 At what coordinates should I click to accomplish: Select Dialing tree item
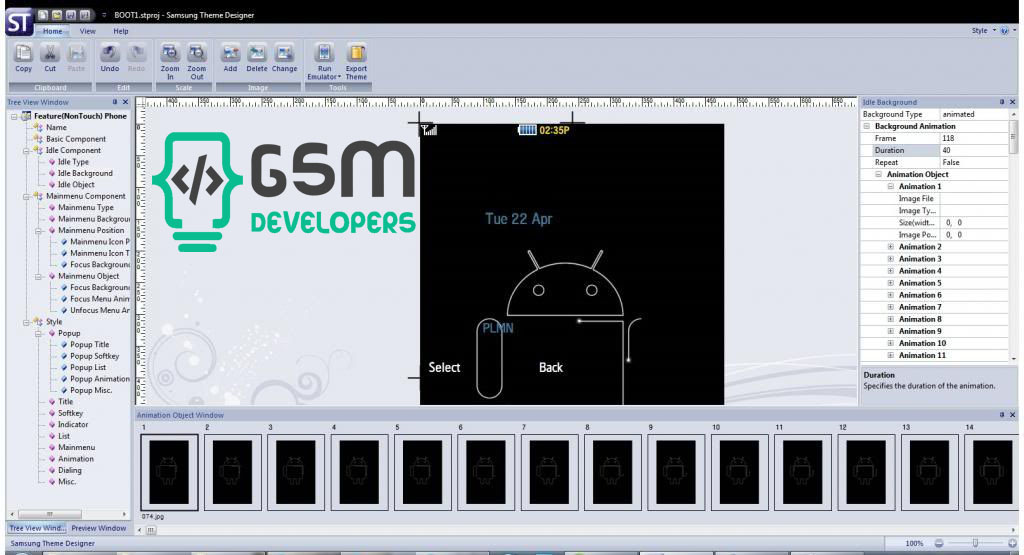[70, 470]
